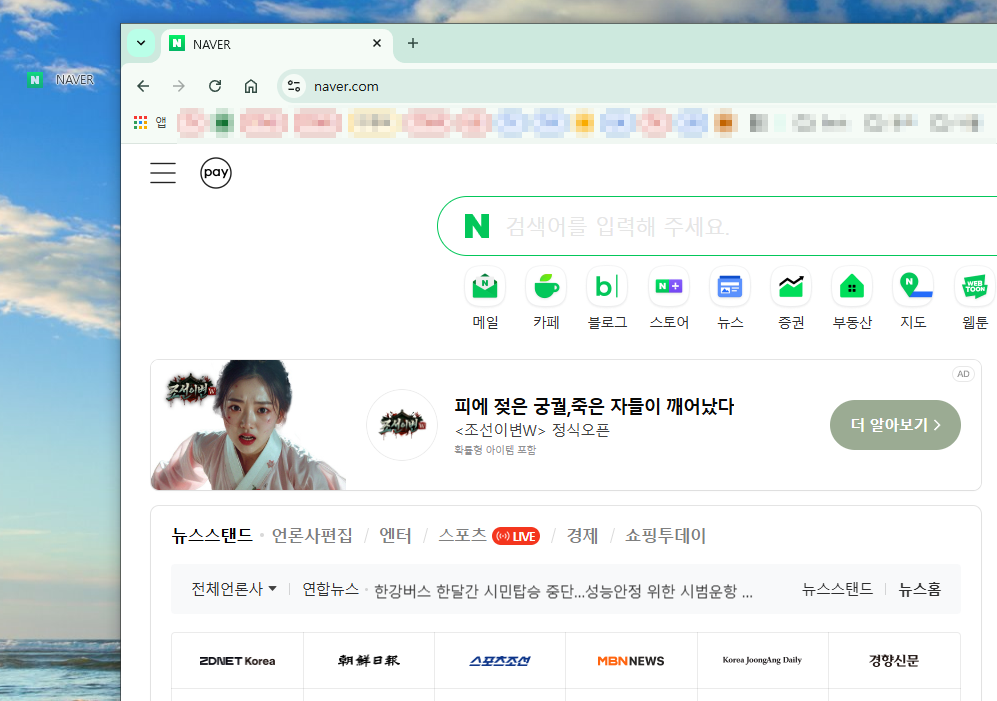Open 스포츠조선 press logo
This screenshot has height=701, width=997.
[x=500, y=661]
